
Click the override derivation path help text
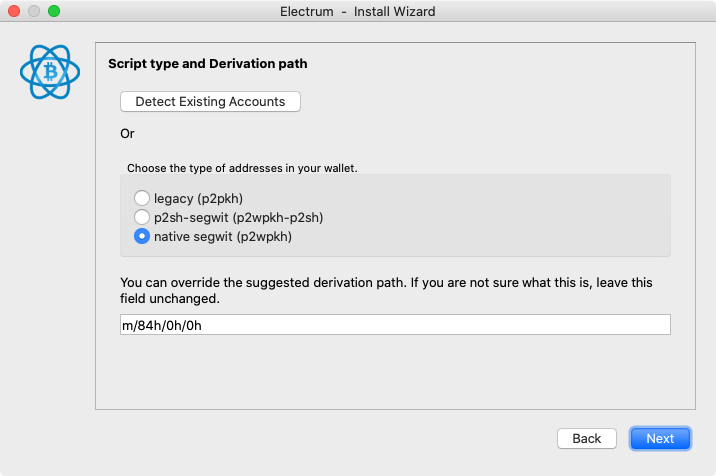tap(386, 291)
